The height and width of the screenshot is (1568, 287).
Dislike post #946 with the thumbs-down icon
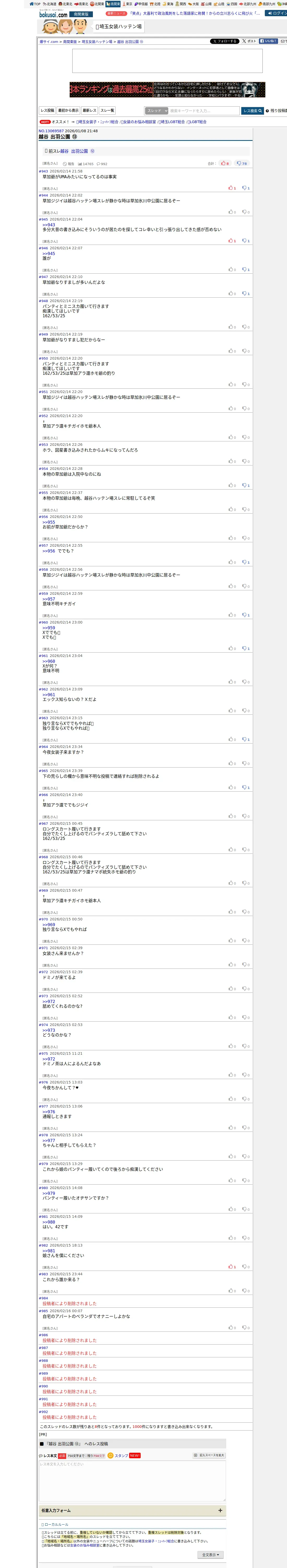point(244,270)
